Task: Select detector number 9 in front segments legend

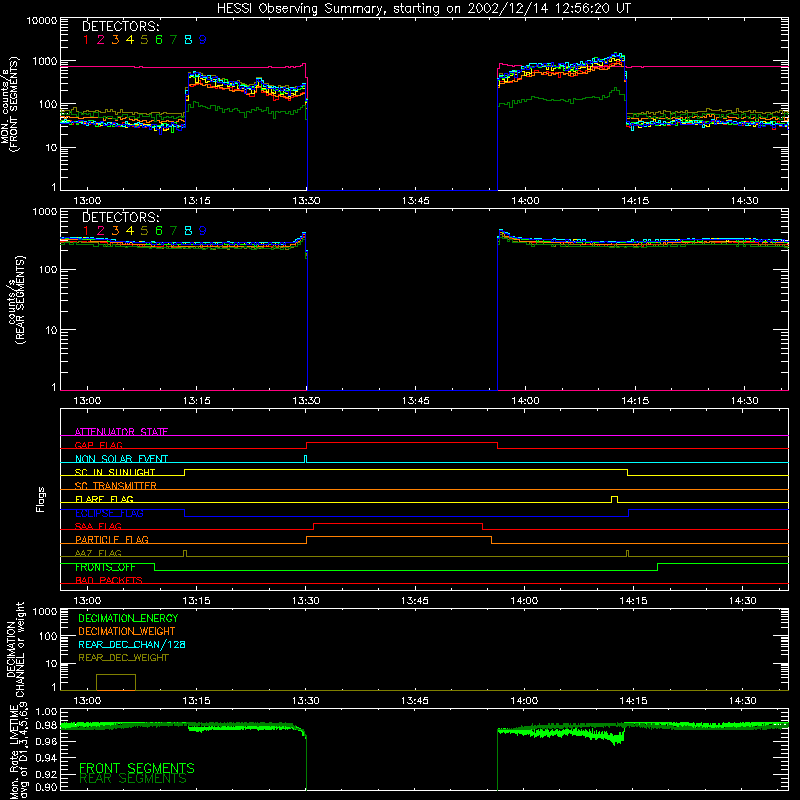Action: 203,40
